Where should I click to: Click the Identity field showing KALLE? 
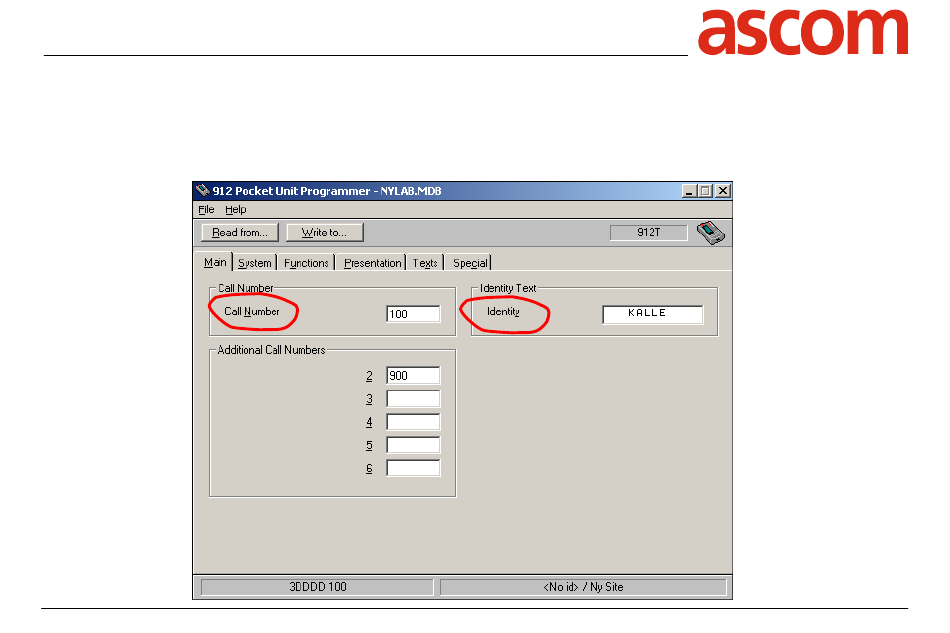[x=653, y=314]
